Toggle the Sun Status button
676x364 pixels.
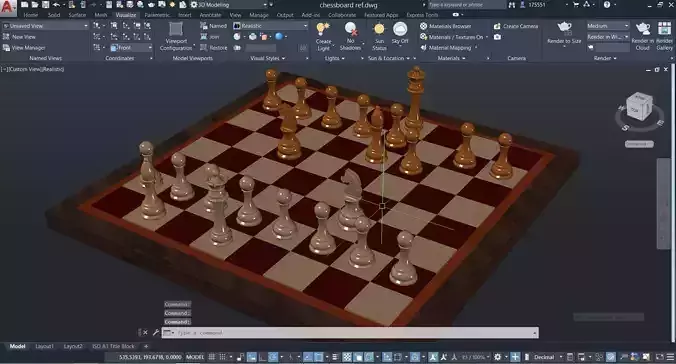[x=379, y=36]
